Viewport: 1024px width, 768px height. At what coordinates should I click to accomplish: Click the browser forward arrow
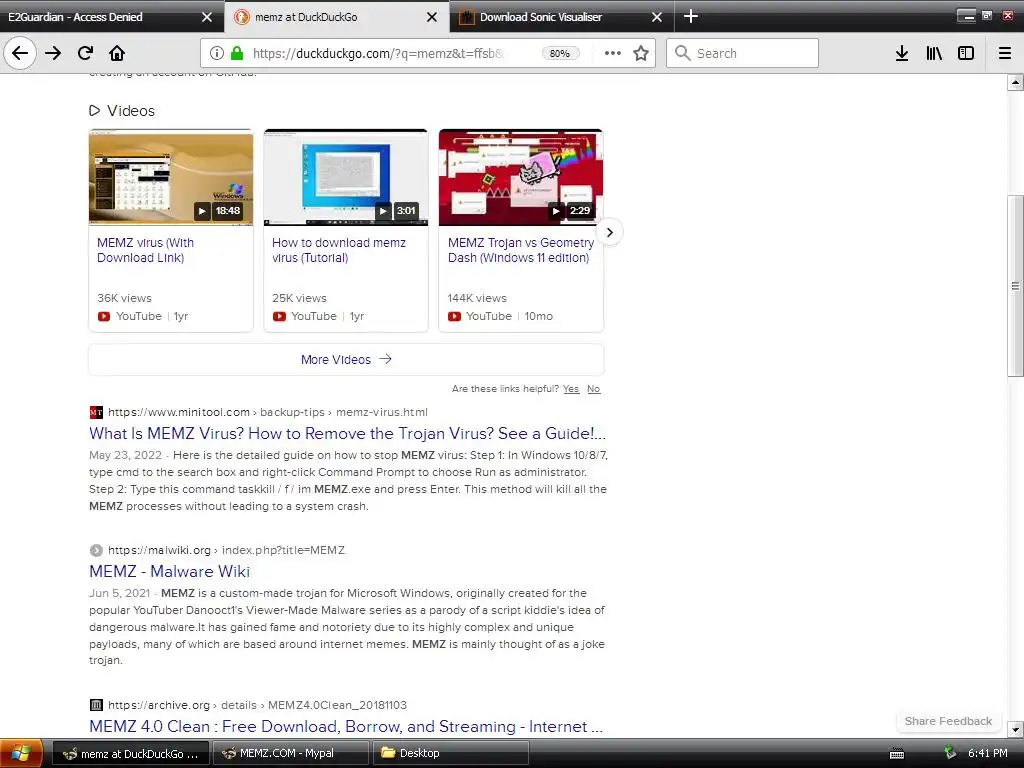click(53, 53)
